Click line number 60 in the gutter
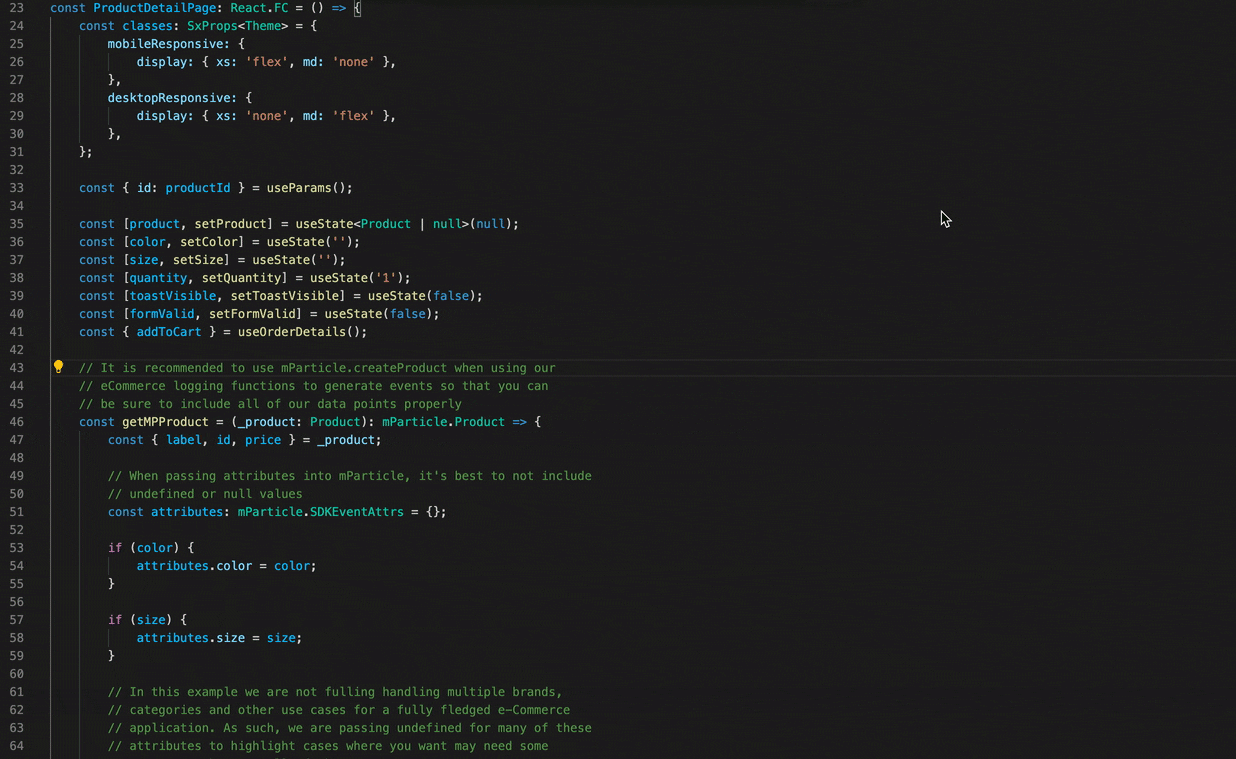This screenshot has height=759, width=1236. (16, 674)
